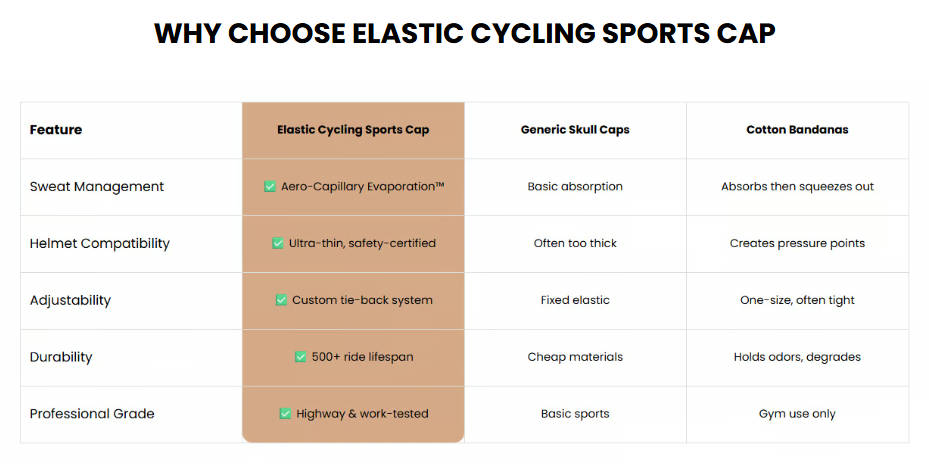929x464 pixels.
Task: Click the green checkmark beside Custom tie-back system
Action: (x=281, y=300)
